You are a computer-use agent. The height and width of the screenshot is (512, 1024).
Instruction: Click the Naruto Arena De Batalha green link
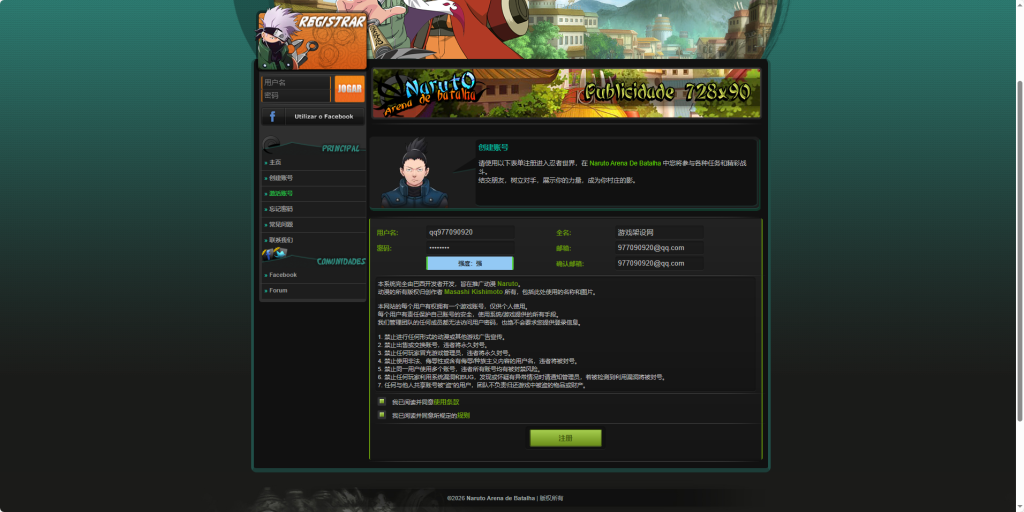coord(625,163)
